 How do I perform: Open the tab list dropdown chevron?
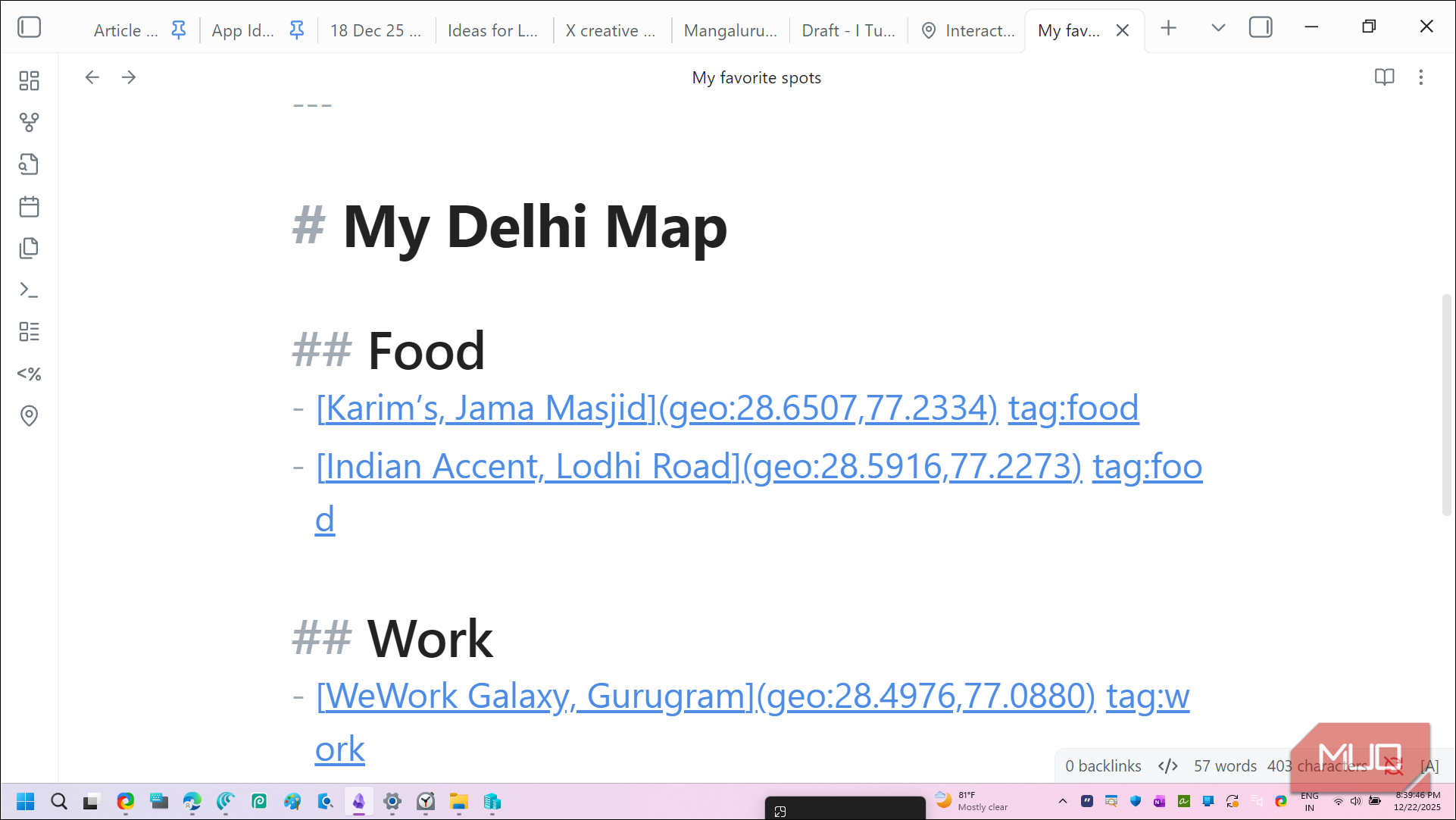point(1218,28)
